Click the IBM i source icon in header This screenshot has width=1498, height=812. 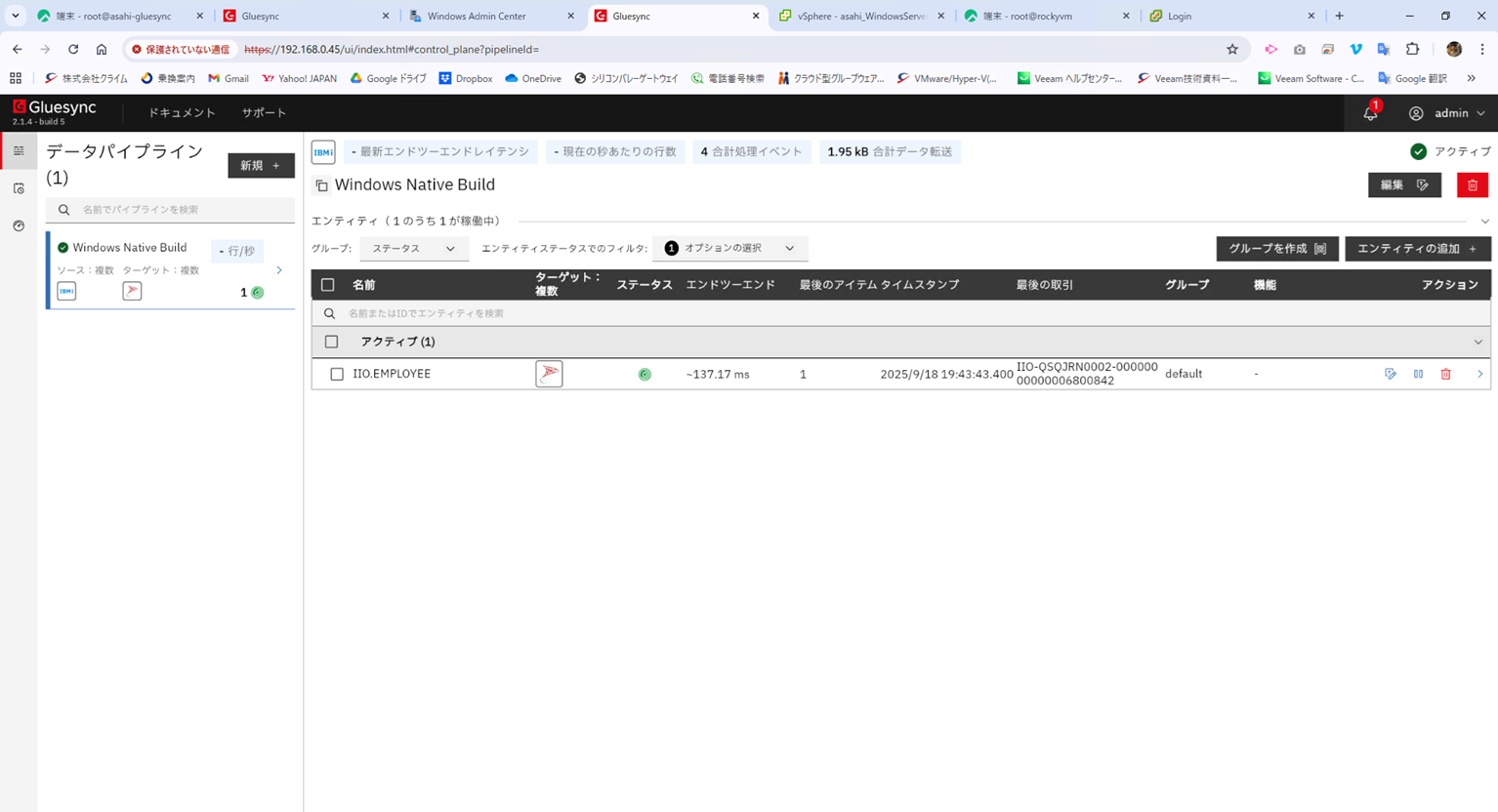tap(323, 152)
